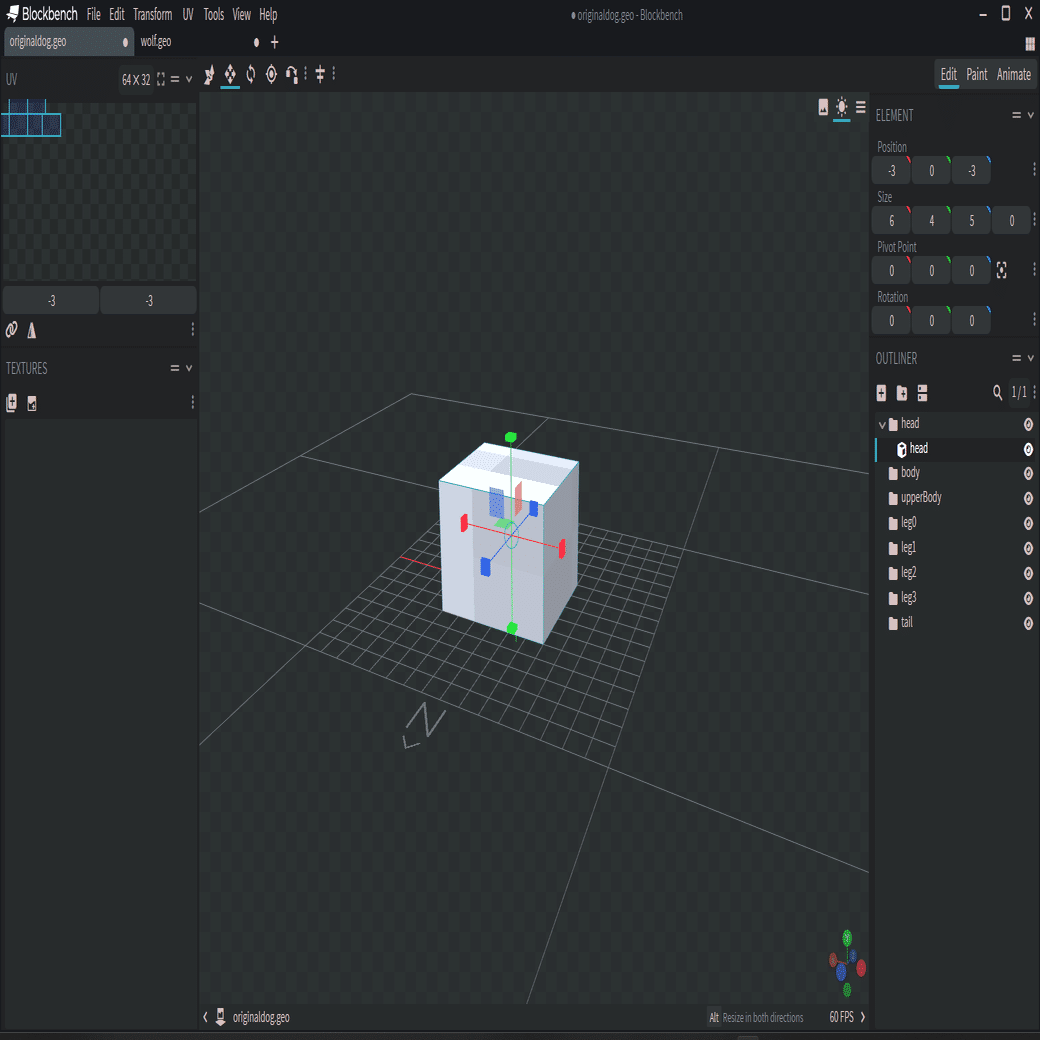This screenshot has width=1040, height=1040.
Task: Hide the tail group
Action: tap(1028, 623)
